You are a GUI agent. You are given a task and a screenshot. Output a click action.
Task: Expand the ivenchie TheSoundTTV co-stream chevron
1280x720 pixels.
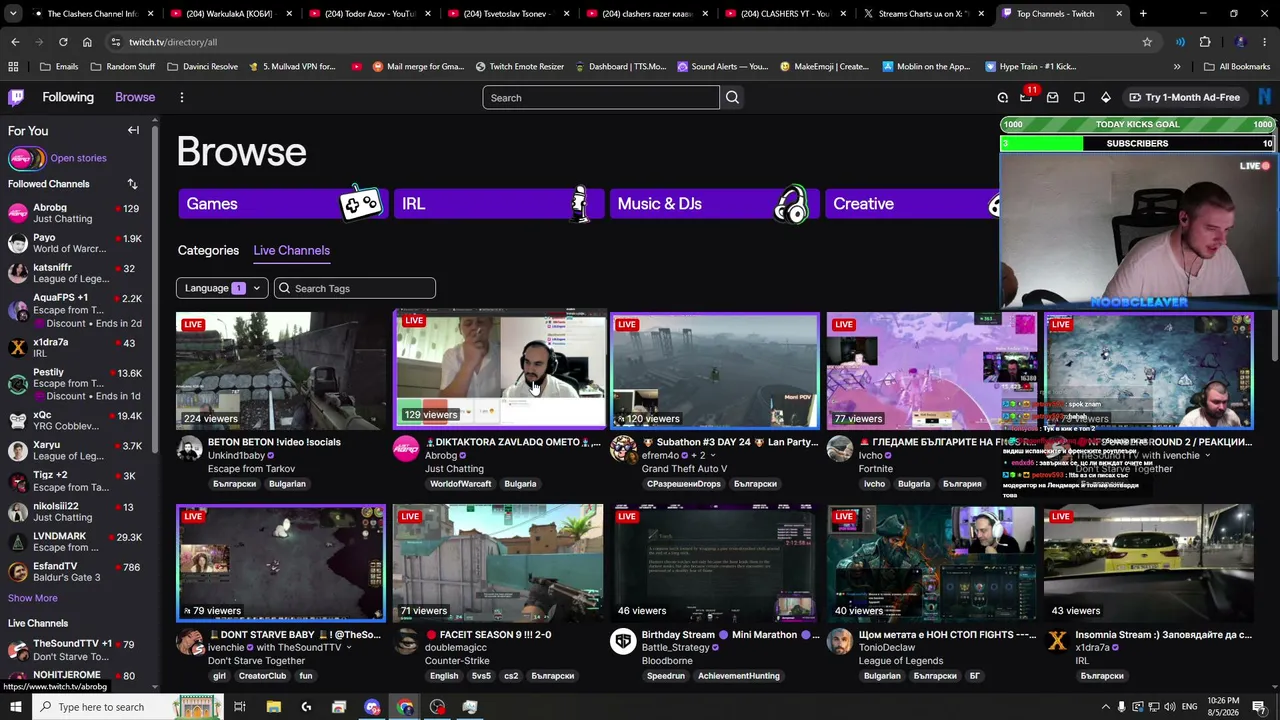coord(348,648)
